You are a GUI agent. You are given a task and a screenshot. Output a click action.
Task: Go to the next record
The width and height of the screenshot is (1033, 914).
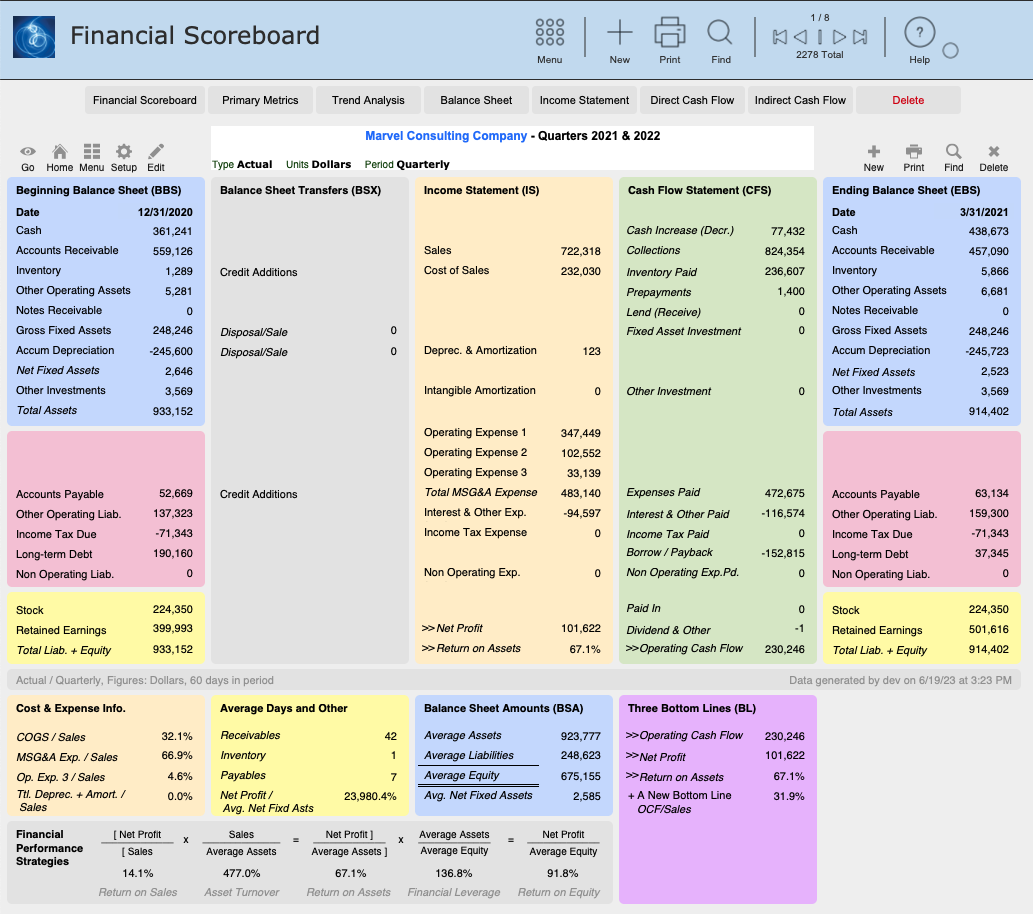click(839, 37)
